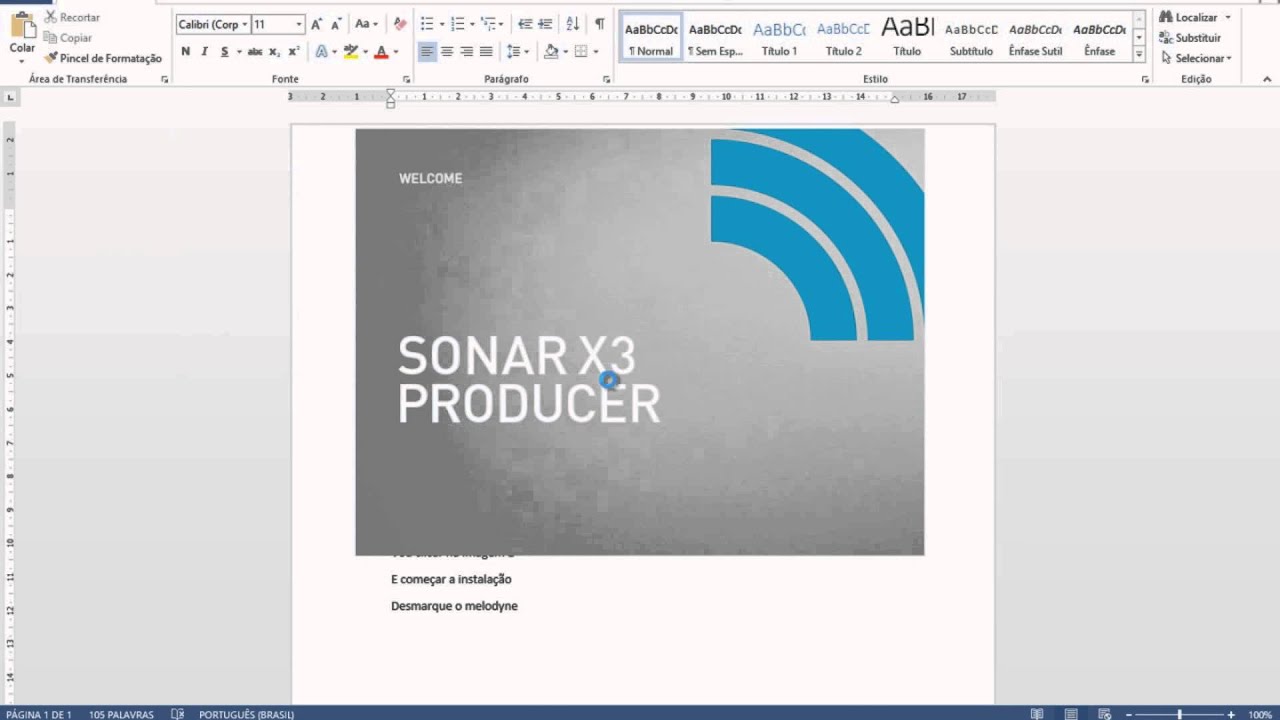
Task: Center align the paragraph
Action: [447, 51]
